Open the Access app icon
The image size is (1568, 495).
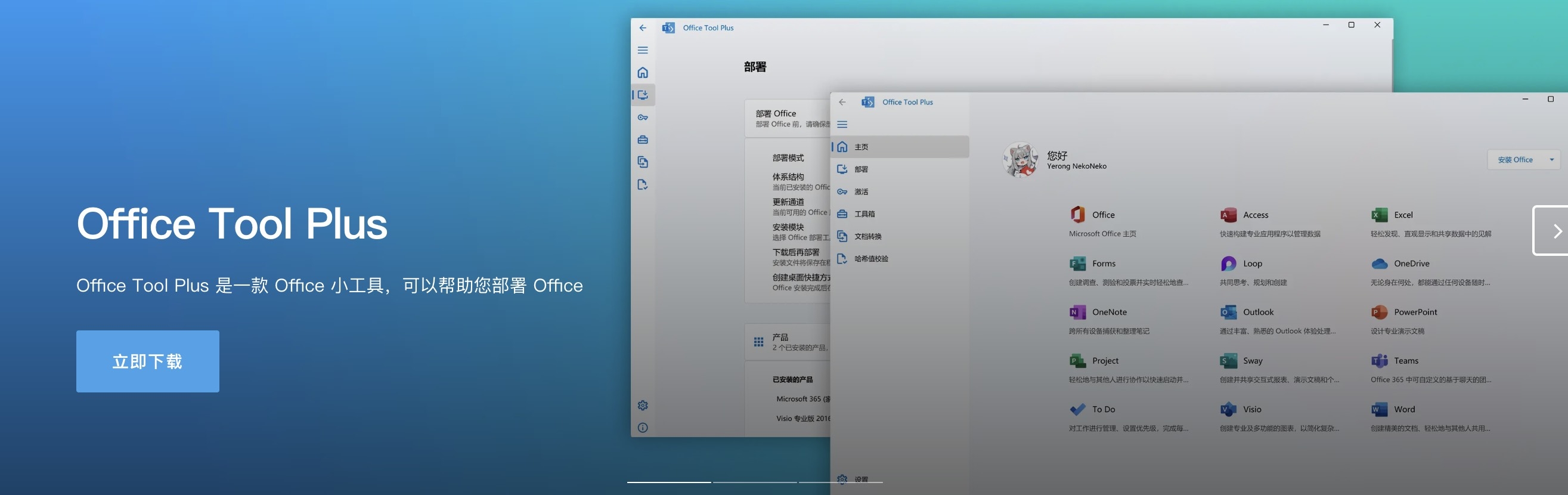tap(1228, 214)
